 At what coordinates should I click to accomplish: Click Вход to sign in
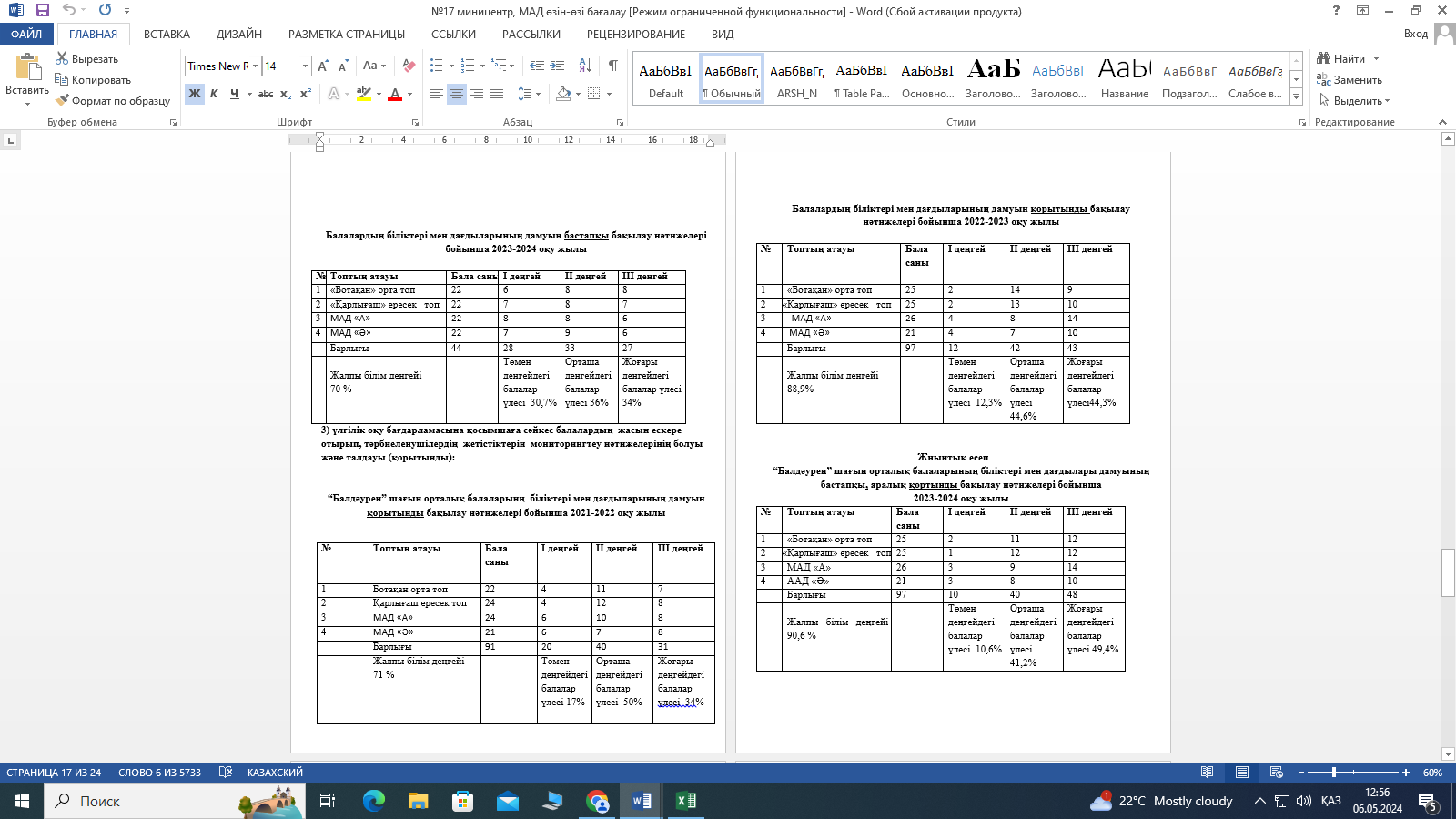tap(1415, 34)
